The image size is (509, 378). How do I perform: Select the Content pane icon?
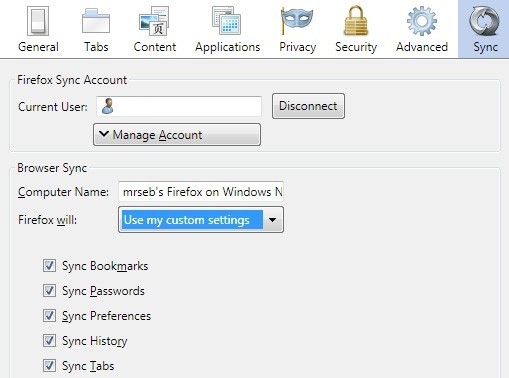click(154, 21)
